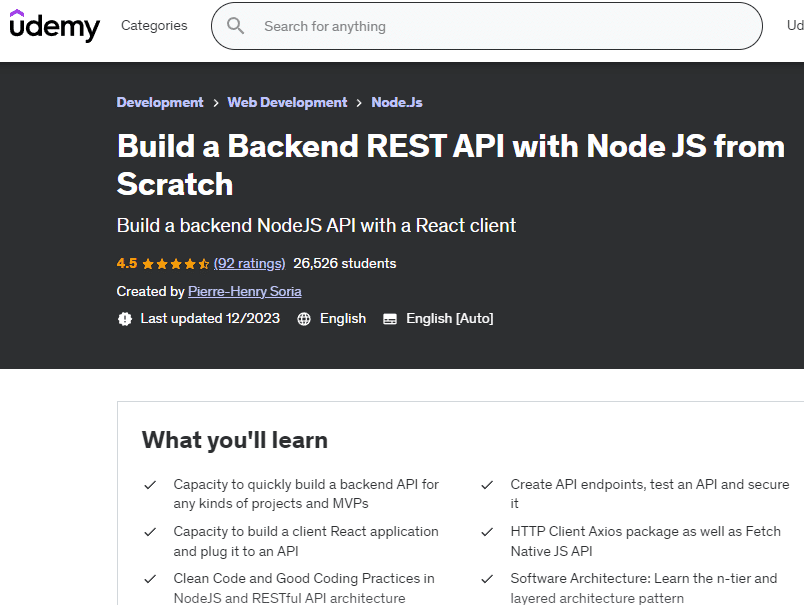Click the orange star rating icons
The image size is (804, 605).
pos(176,264)
